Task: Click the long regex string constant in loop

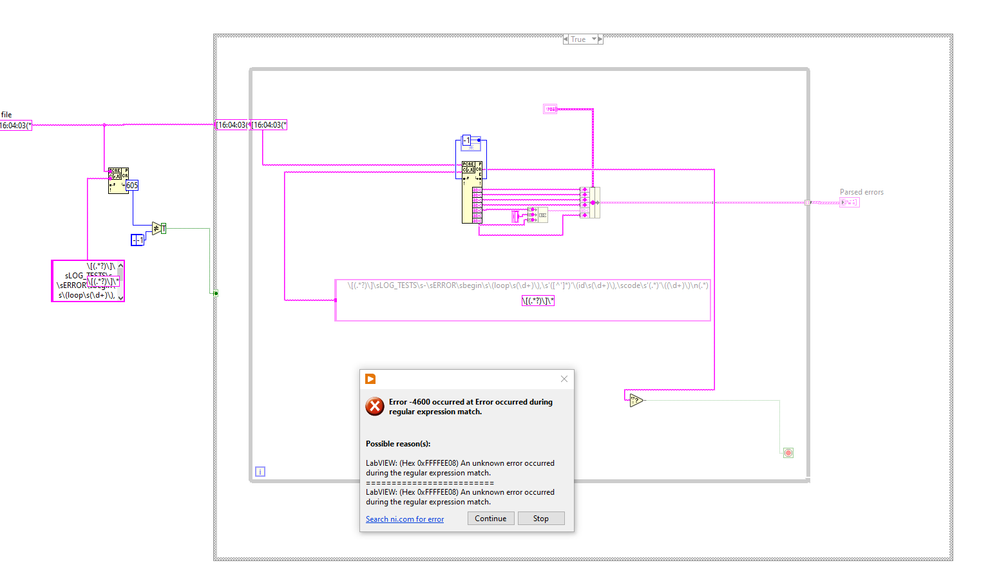Action: pyautogui.click(x=522, y=299)
